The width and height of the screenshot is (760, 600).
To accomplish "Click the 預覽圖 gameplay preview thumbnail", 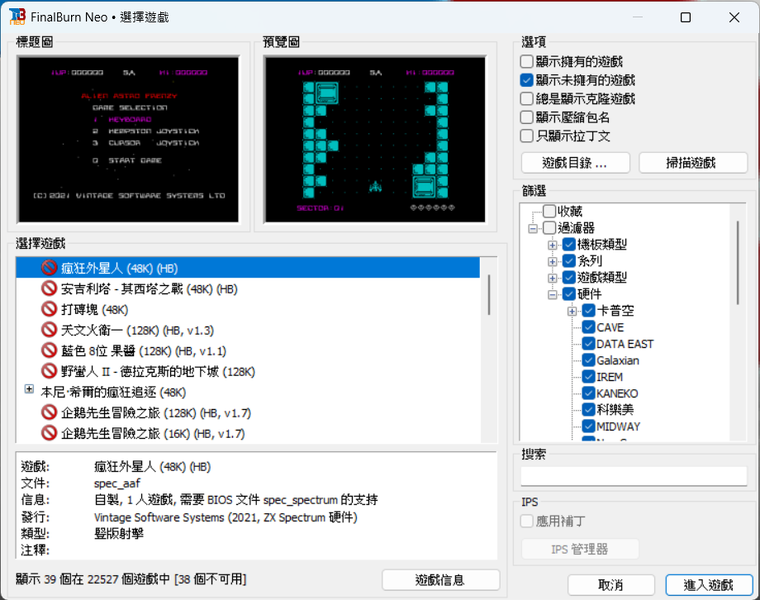I will 375,139.
